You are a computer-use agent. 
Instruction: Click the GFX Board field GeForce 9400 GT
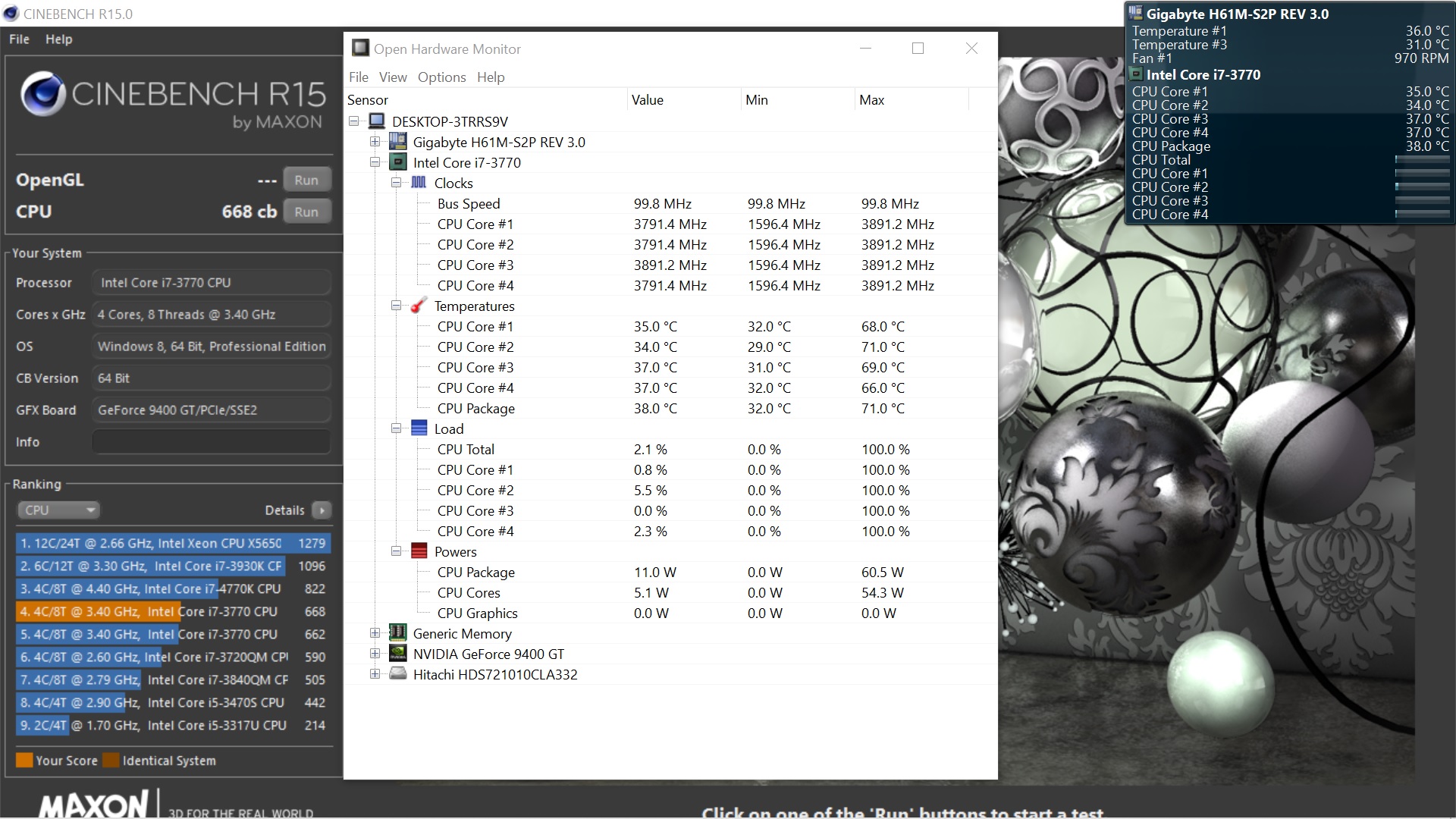point(212,410)
